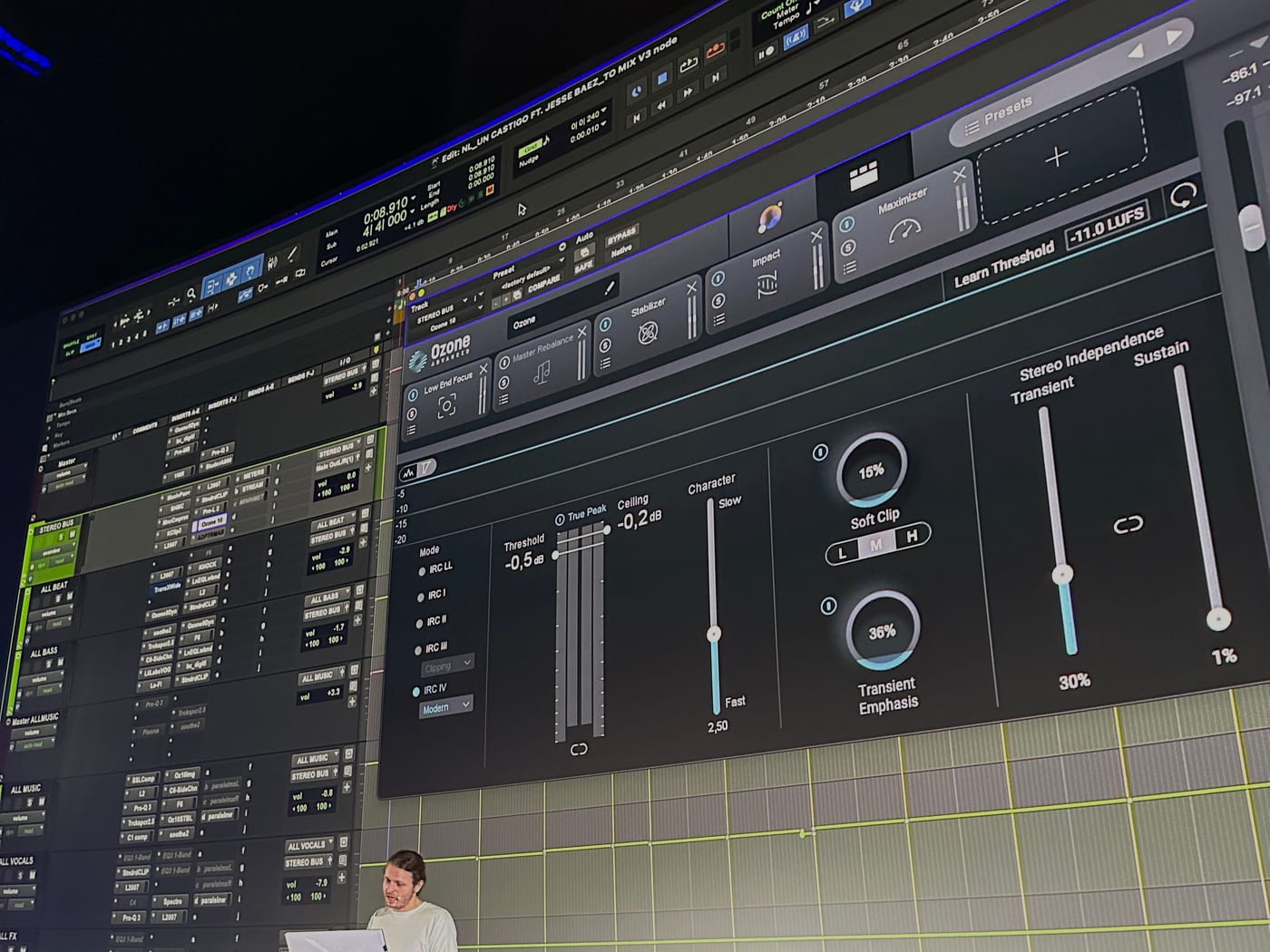This screenshot has height=952, width=1270.
Task: Set Soft Clip to M
Action: (876, 545)
